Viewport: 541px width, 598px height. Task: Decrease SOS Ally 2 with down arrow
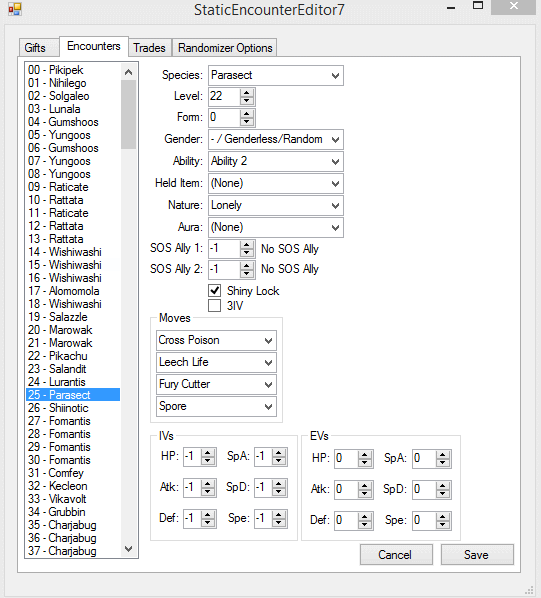(x=247, y=274)
